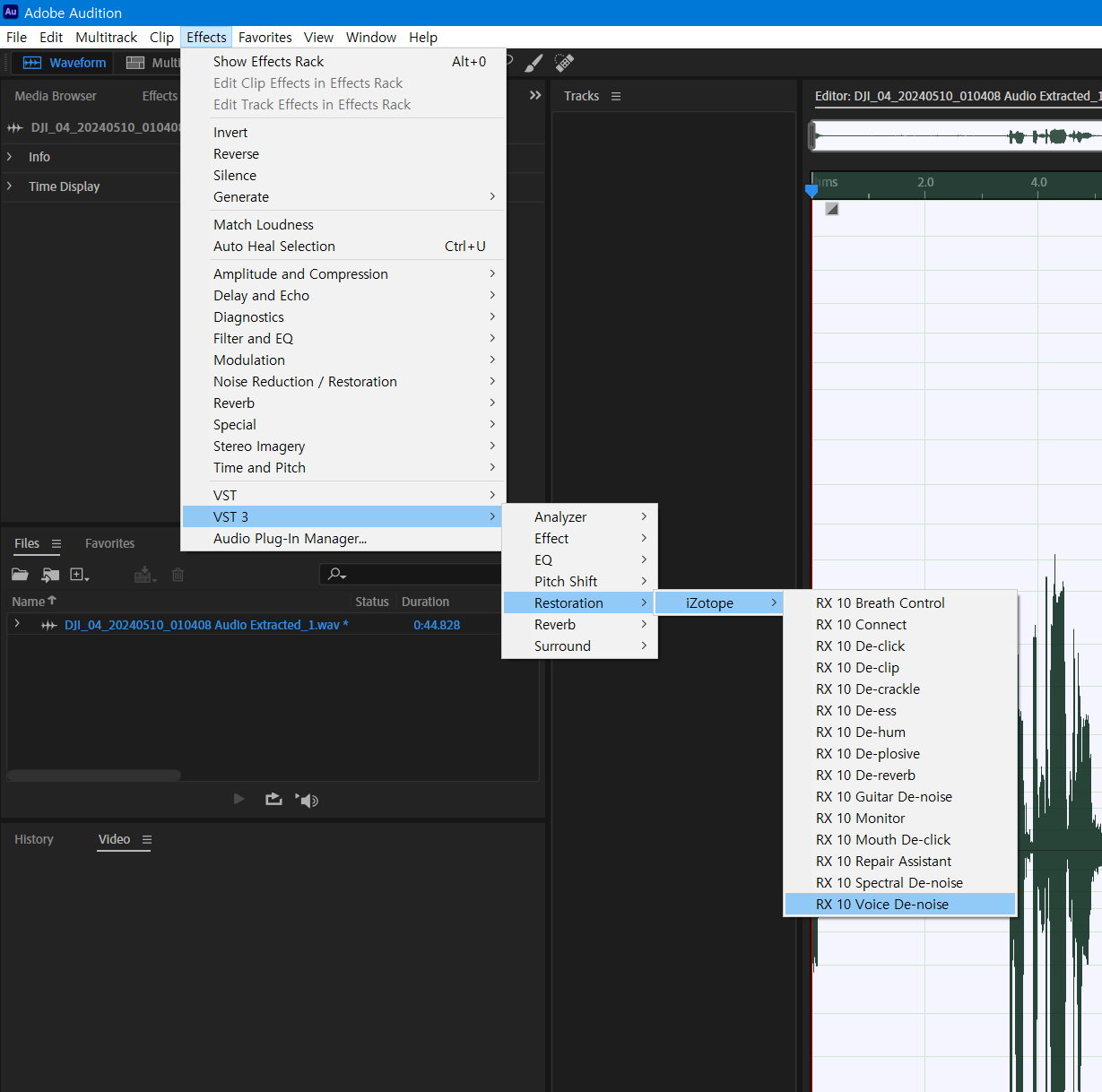Click the Insert into Multitrack icon

click(144, 575)
